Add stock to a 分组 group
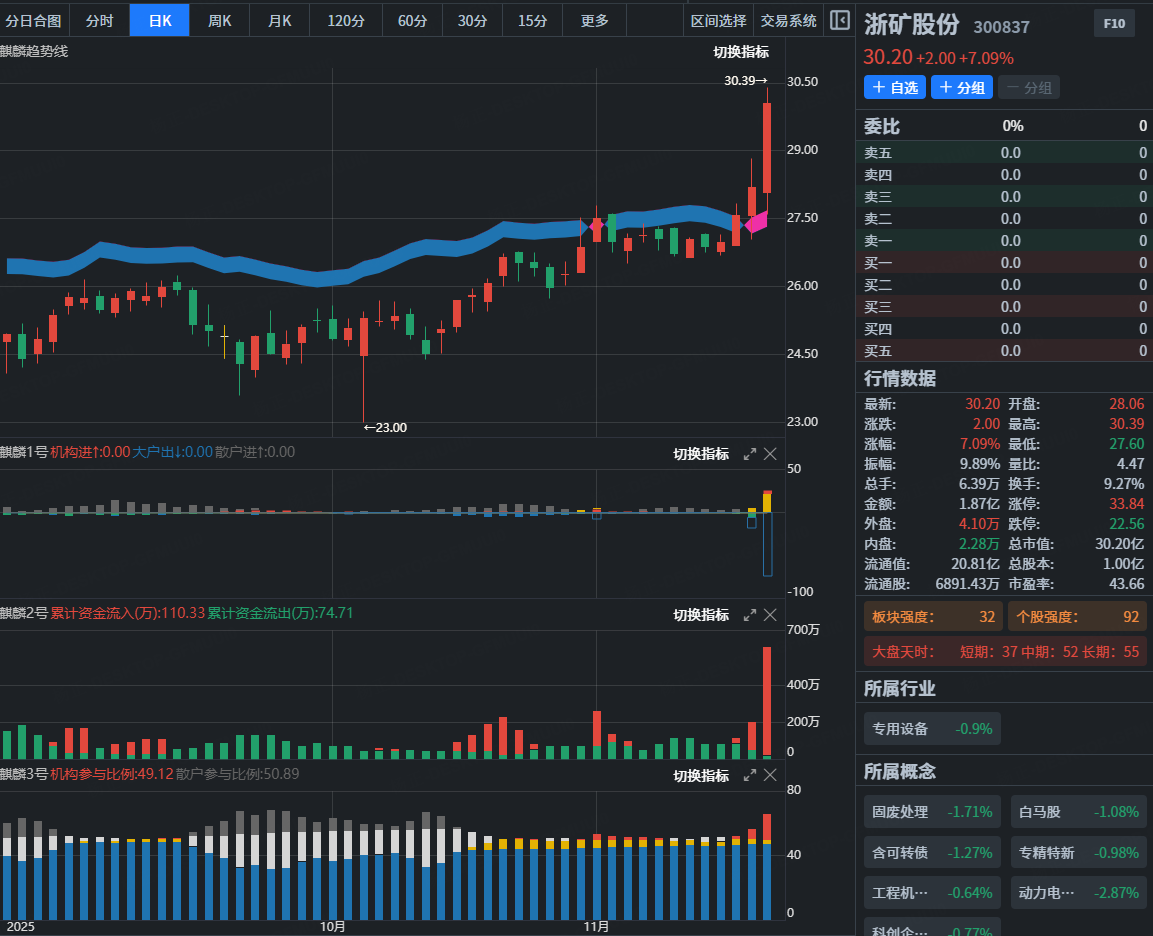Image resolution: width=1153 pixels, height=936 pixels. click(x=962, y=88)
